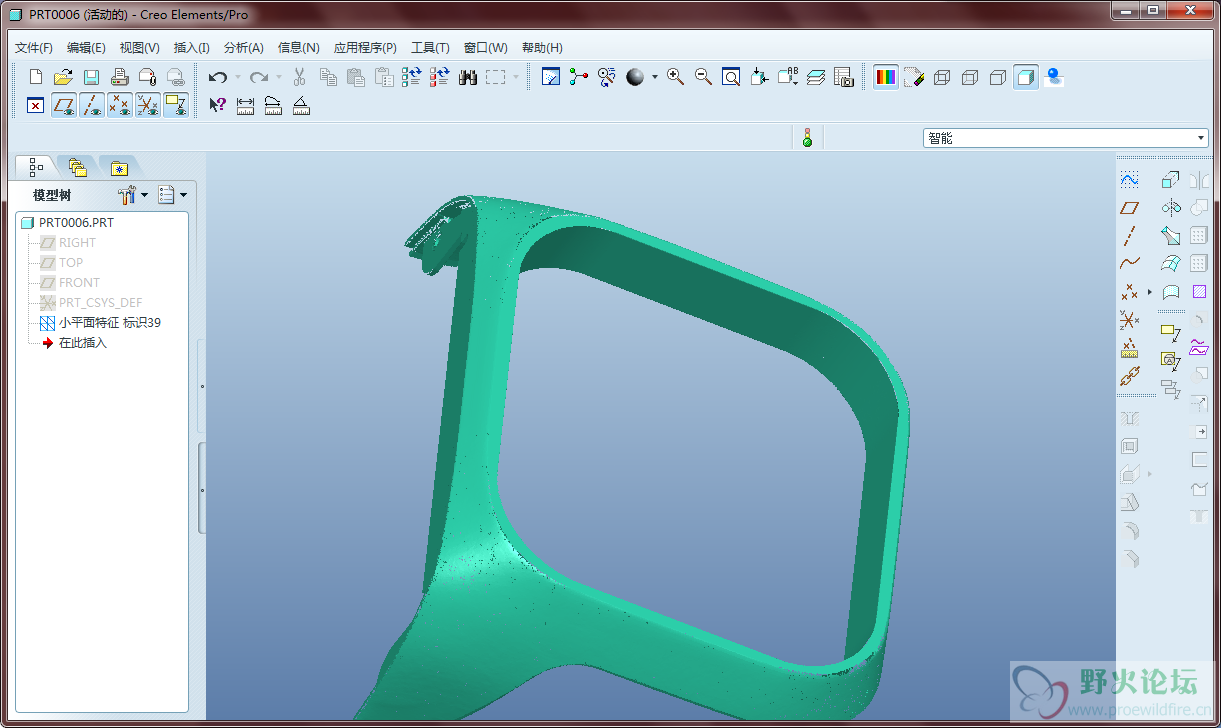
Task: Switch to hidden line display mode
Action: 969,77
